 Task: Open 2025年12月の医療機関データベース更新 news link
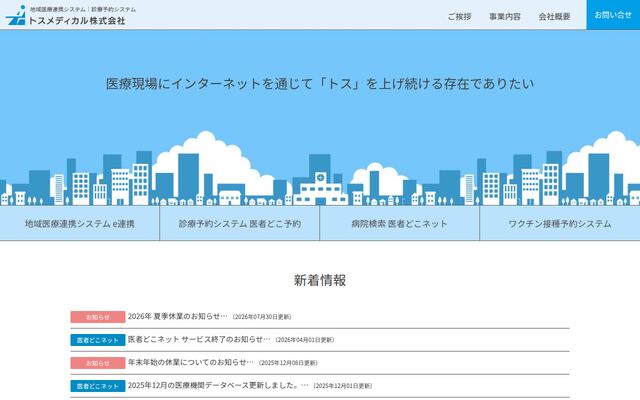pos(218,385)
